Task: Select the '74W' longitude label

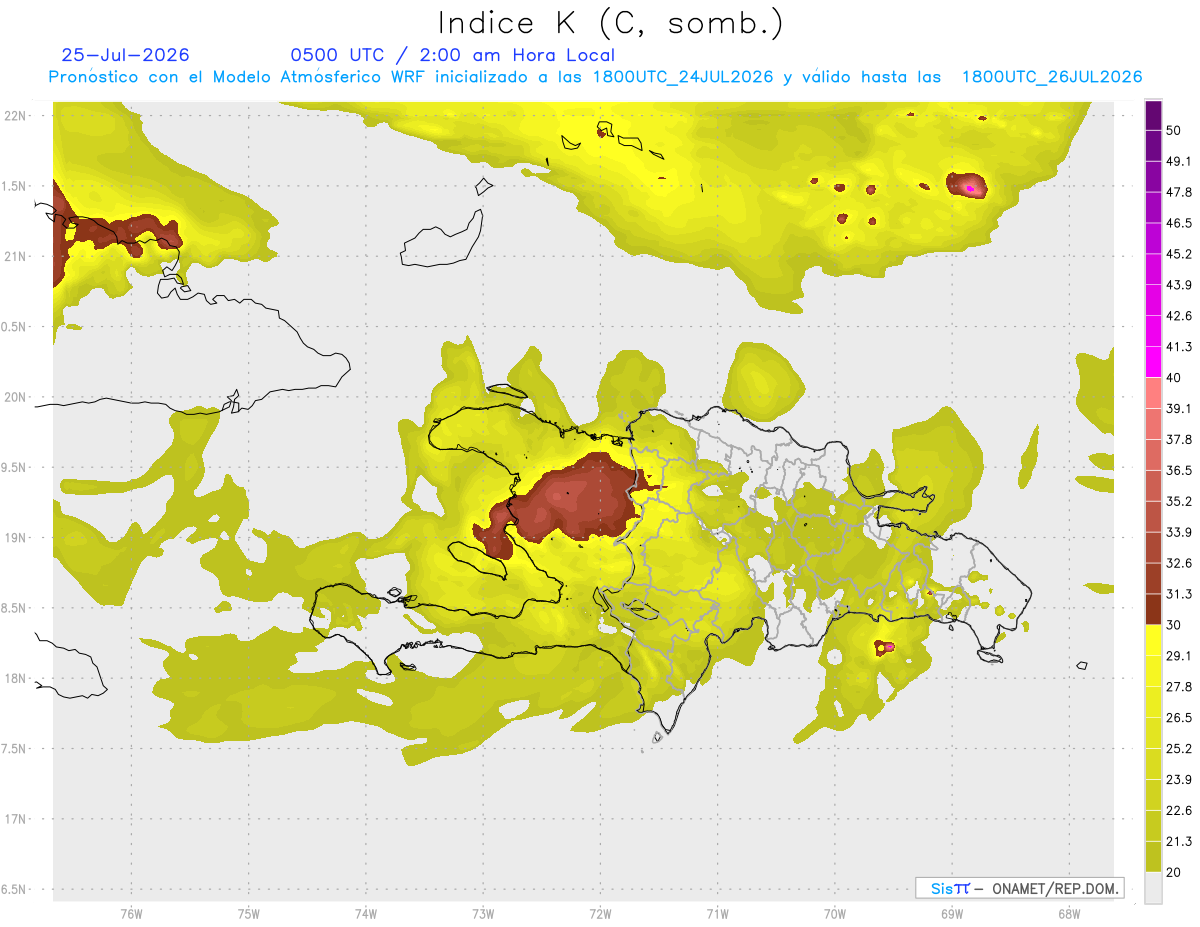Action: (366, 914)
